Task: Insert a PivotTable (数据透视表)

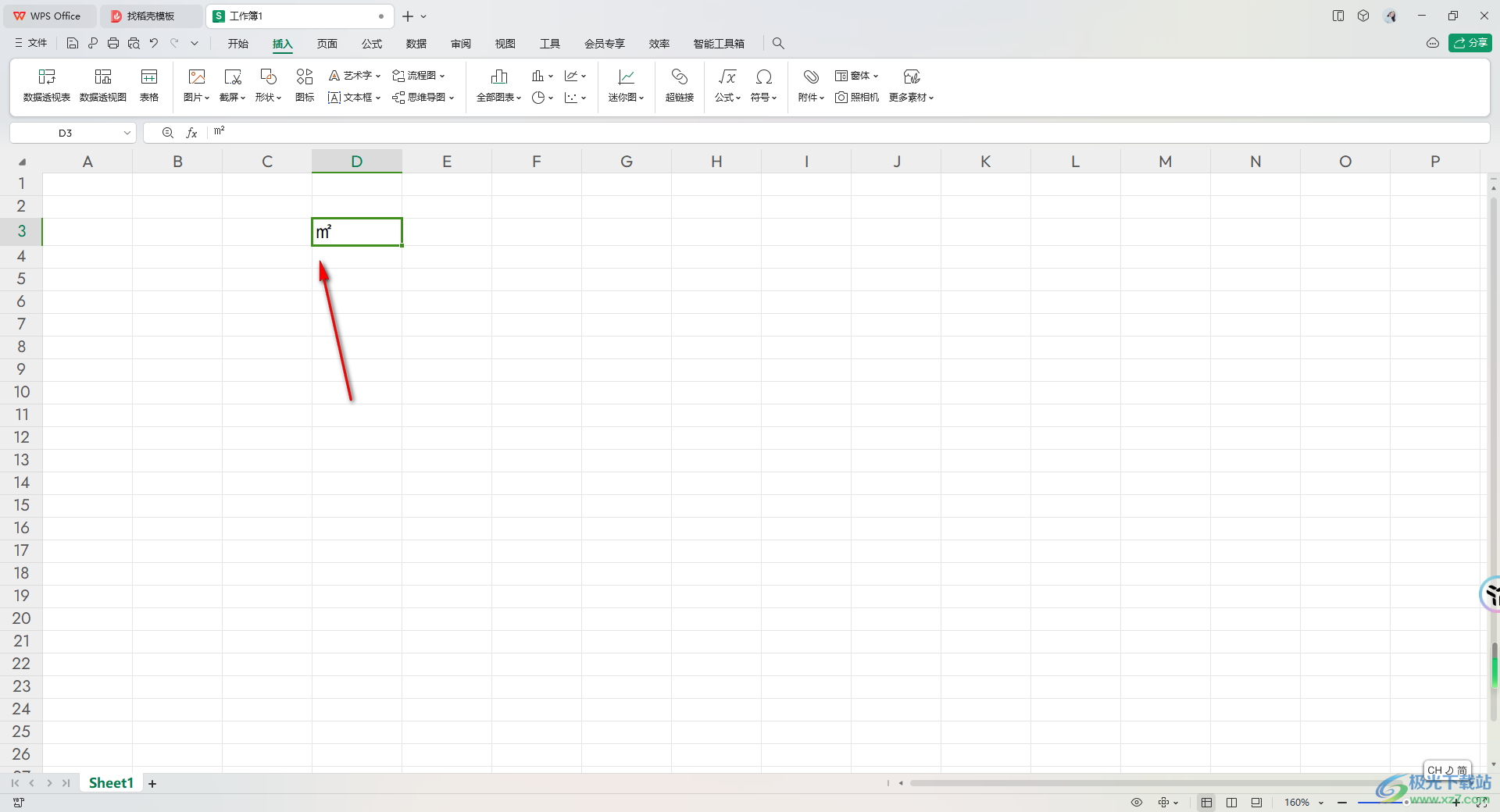Action: [x=47, y=85]
